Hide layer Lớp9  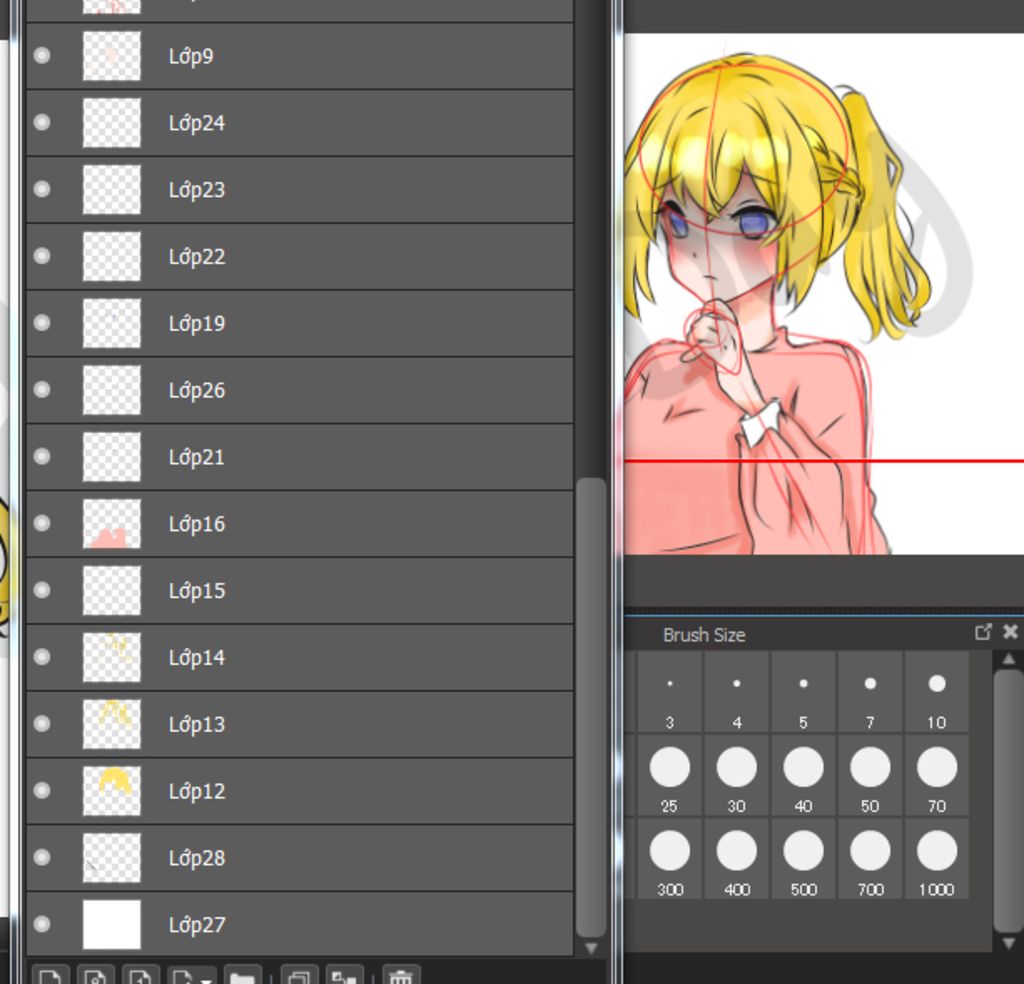(x=42, y=56)
